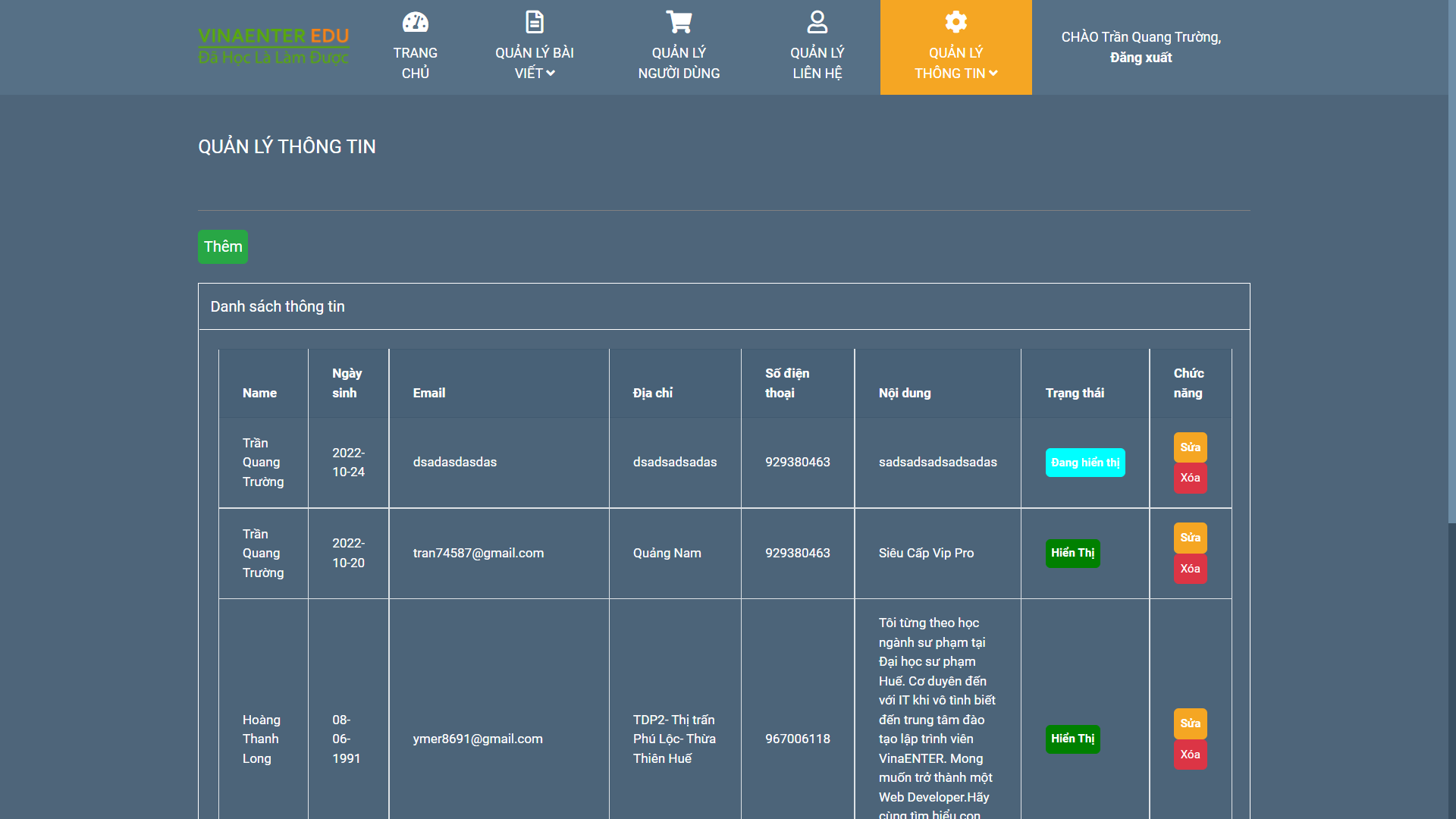
Task: Click the user icon above Quản Lý Liên Hệ
Action: (817, 21)
